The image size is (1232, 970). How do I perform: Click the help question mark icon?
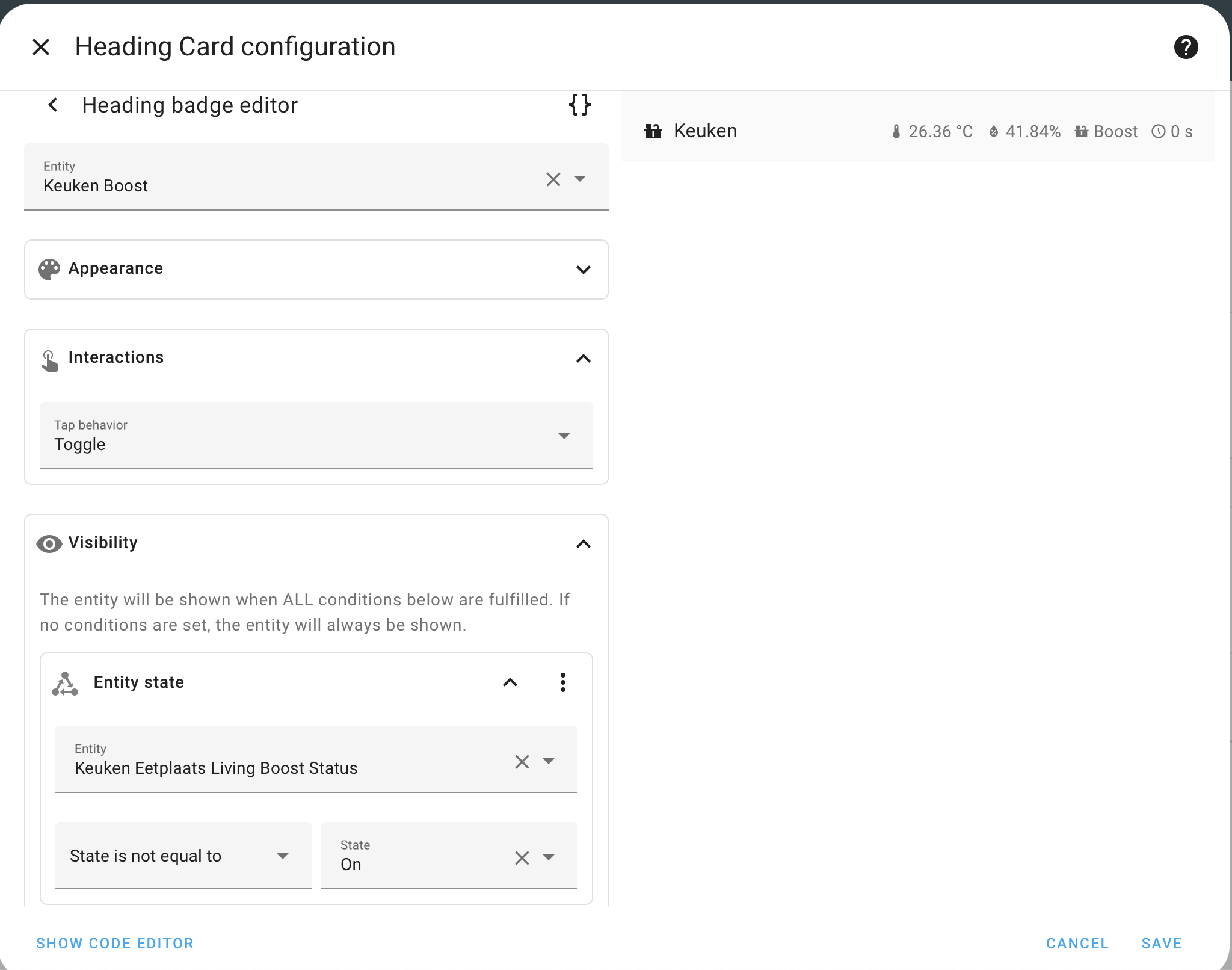pyautogui.click(x=1186, y=47)
